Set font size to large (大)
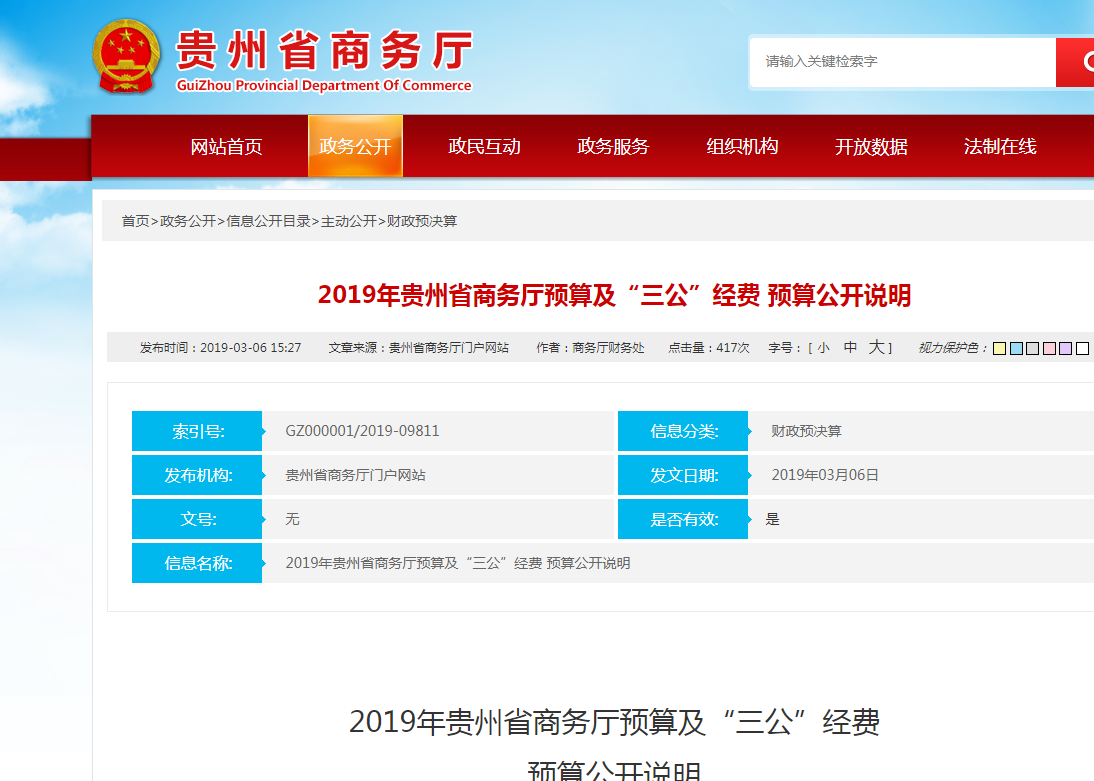1094x781 pixels. coord(876,348)
